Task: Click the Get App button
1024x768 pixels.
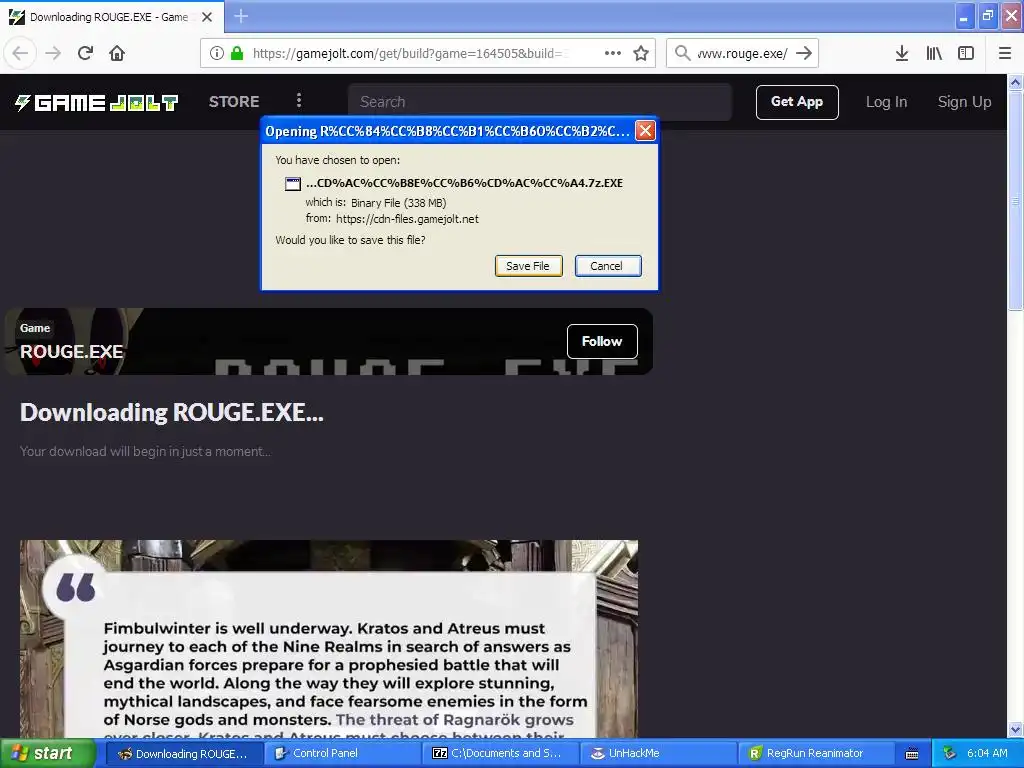Action: pos(797,102)
